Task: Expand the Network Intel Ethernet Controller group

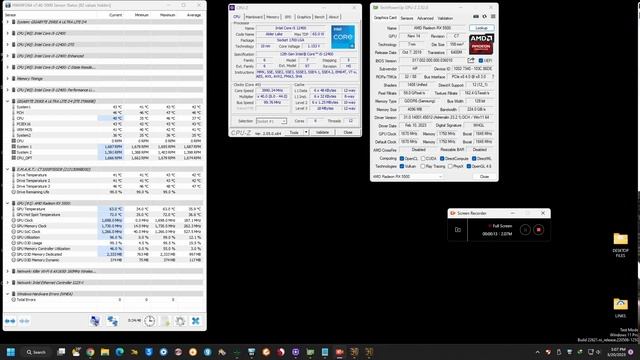Action: point(7,282)
